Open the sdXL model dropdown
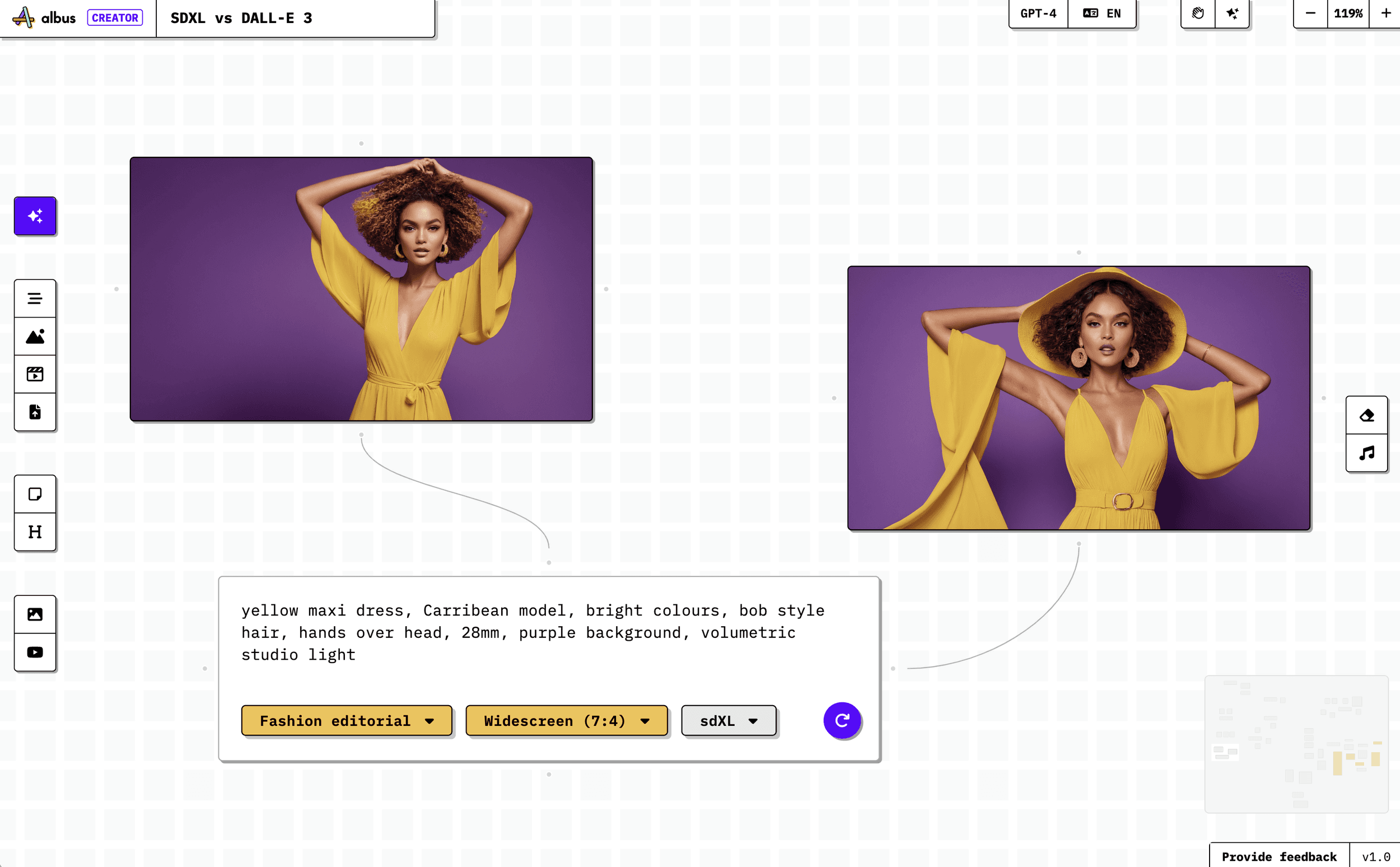 (728, 721)
